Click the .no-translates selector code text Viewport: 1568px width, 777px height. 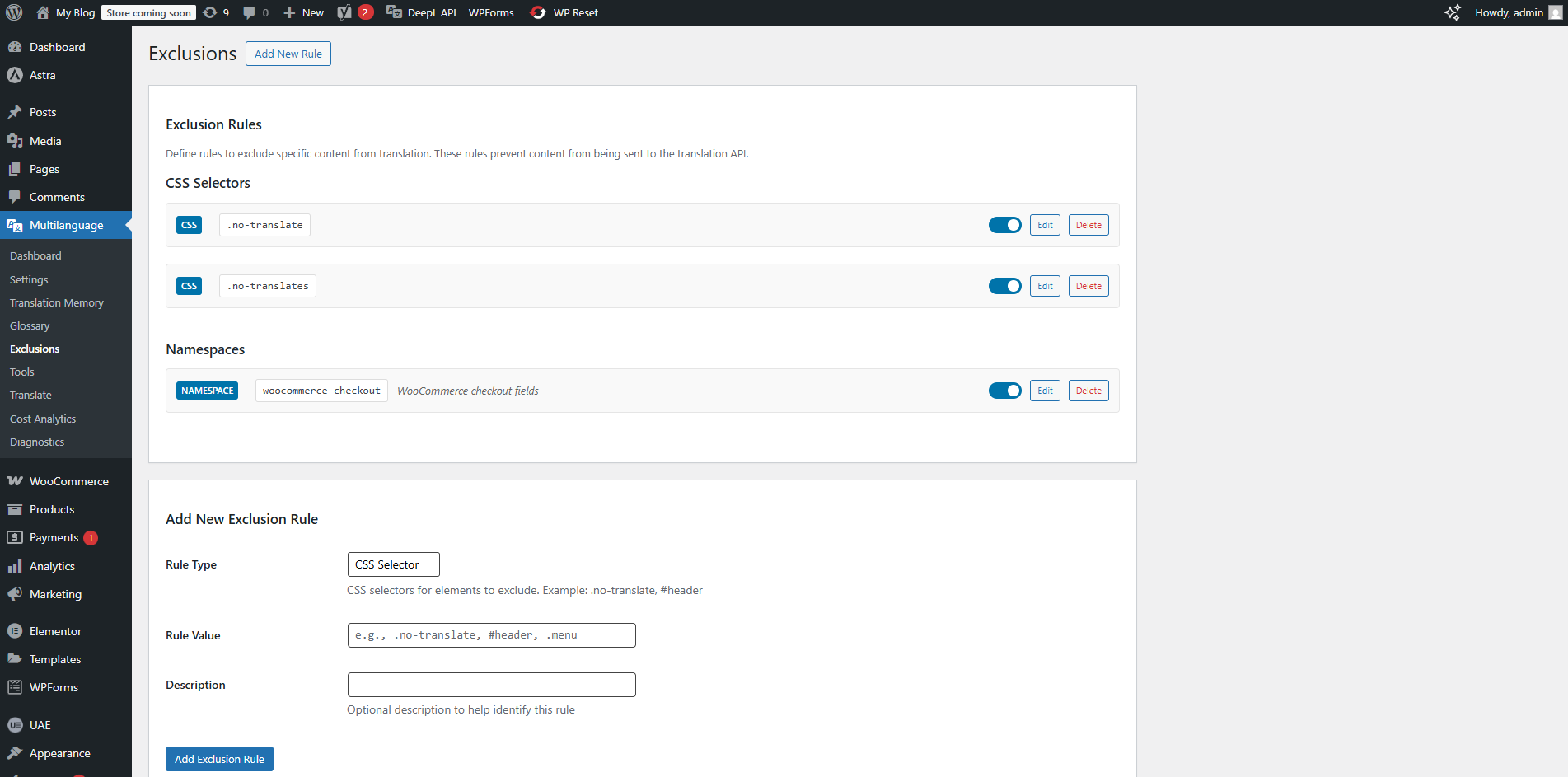pyautogui.click(x=268, y=286)
